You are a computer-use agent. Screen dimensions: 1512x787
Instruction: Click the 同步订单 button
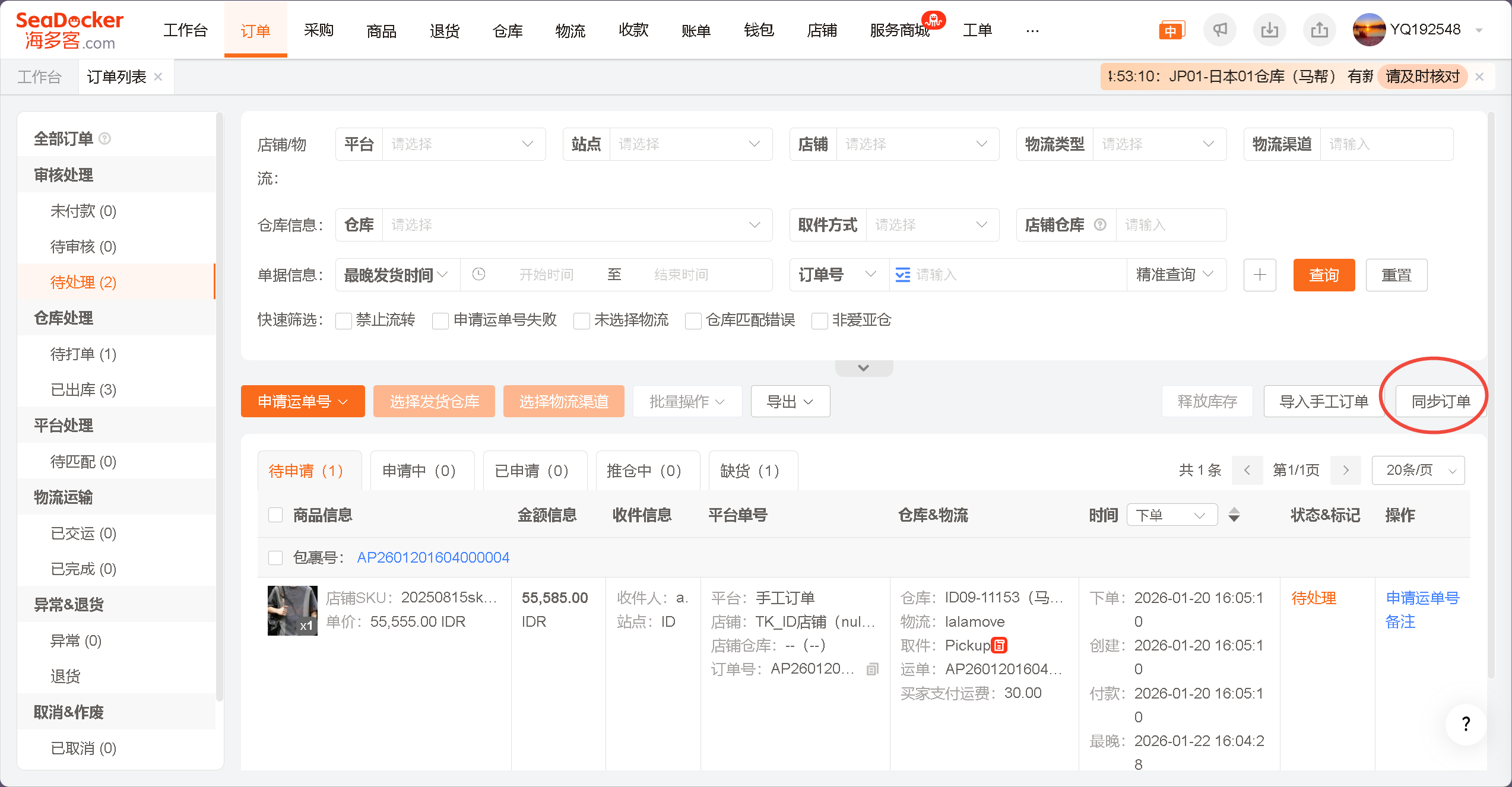[x=1440, y=402]
